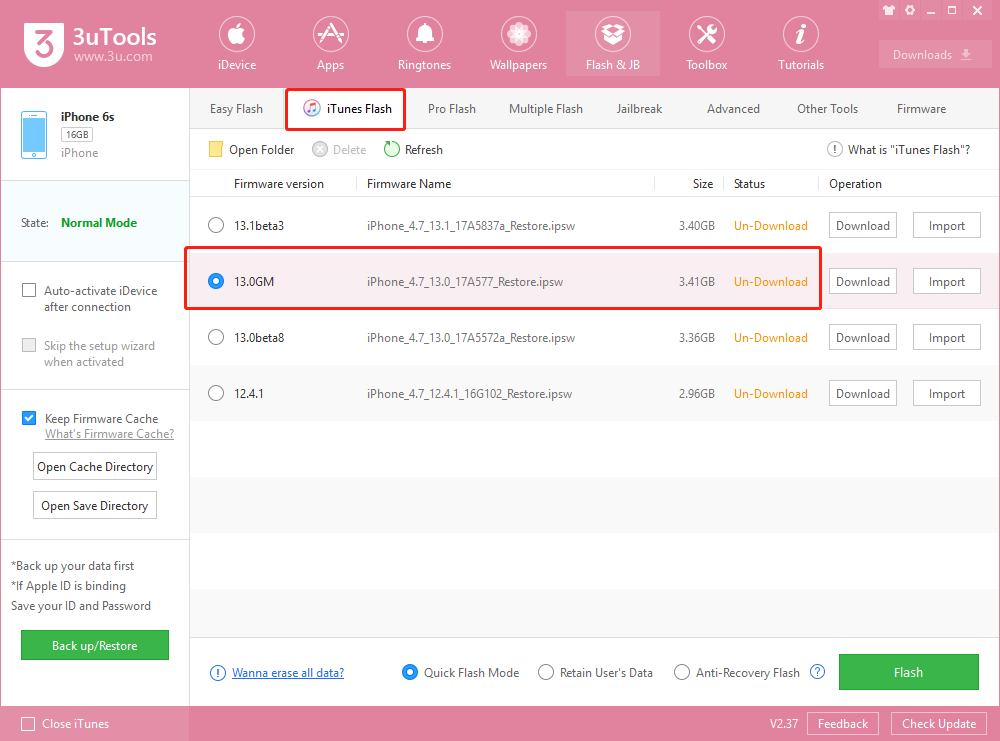The width and height of the screenshot is (1000, 741).
Task: Click the exclamation icon beside iTunes Flash help
Action: click(834, 149)
